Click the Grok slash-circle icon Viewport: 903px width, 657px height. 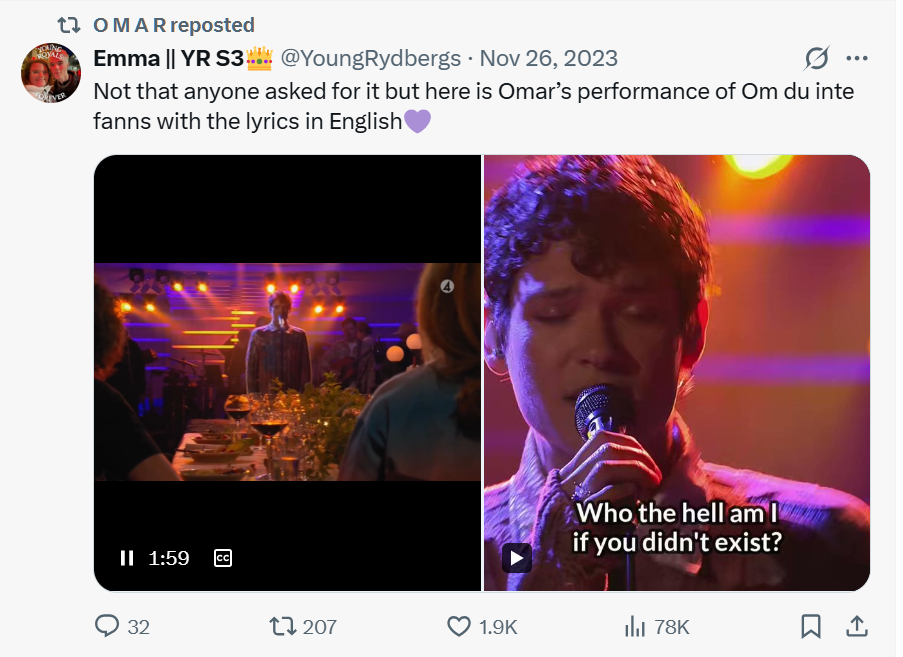click(x=817, y=58)
